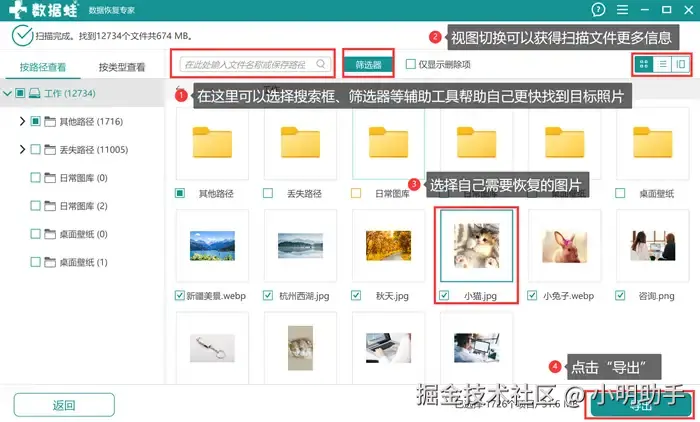Uncheck the 小猫.jpg file checkbox
Image resolution: width=700 pixels, height=422 pixels.
(444, 295)
